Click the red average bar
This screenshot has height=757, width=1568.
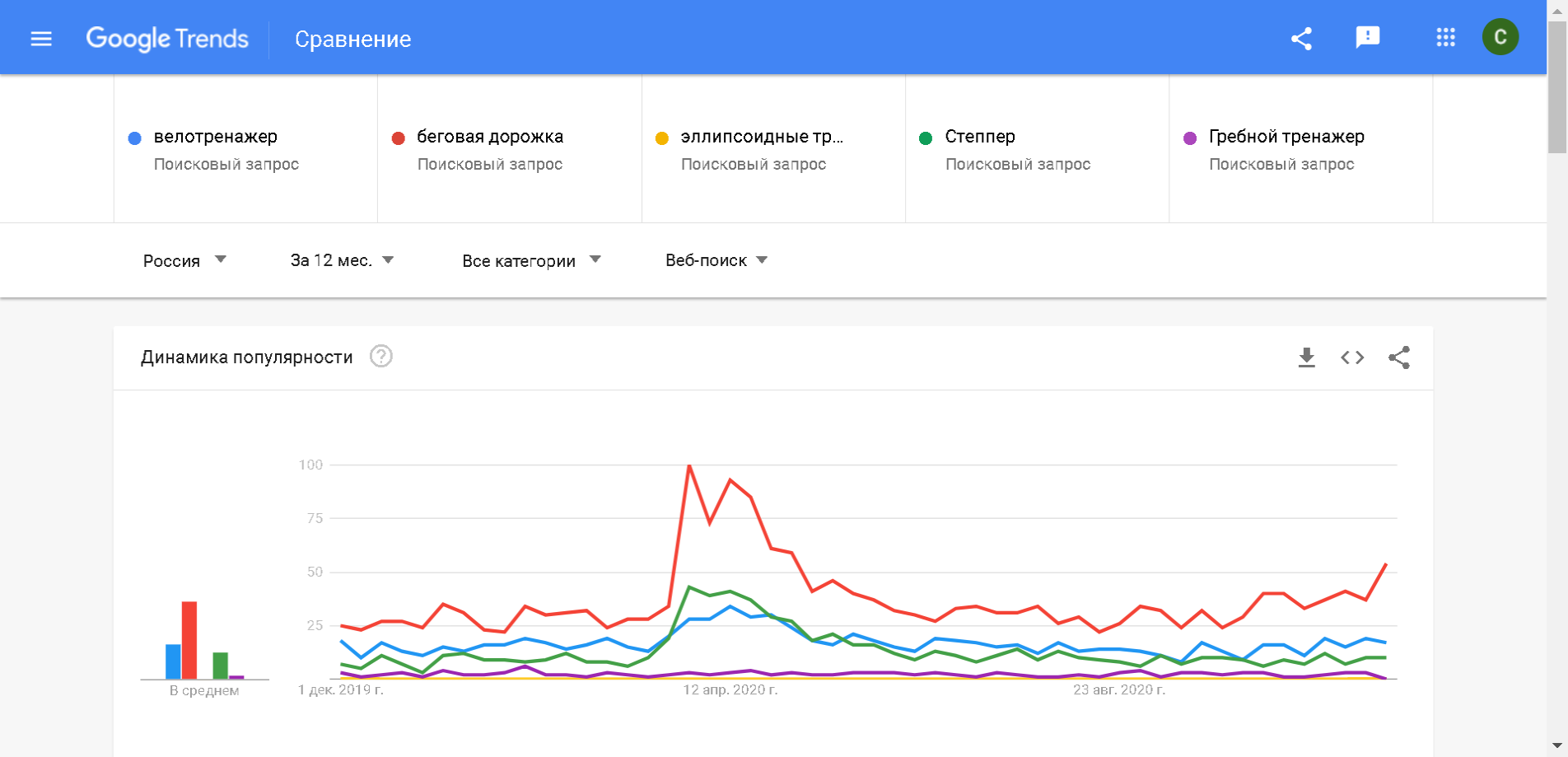pyautogui.click(x=189, y=640)
